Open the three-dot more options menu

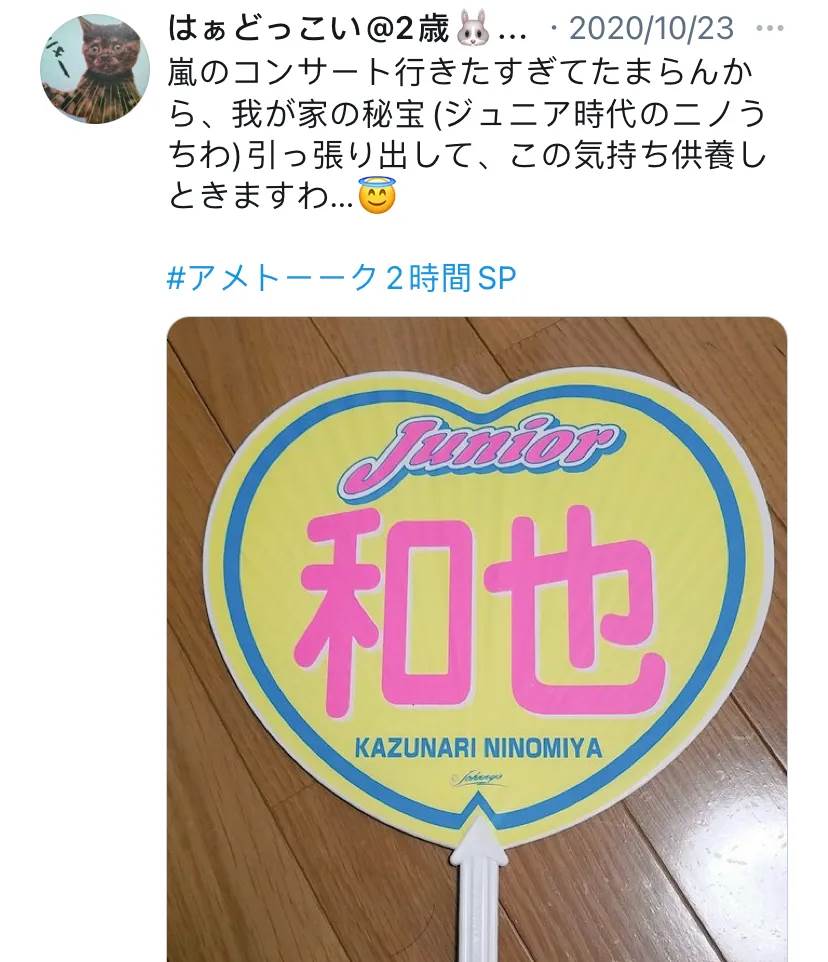[x=770, y=29]
